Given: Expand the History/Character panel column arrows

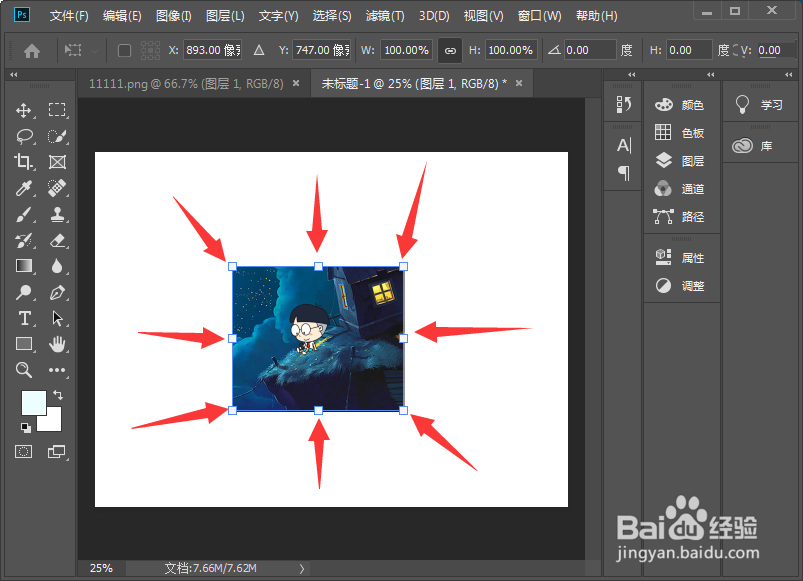Looking at the screenshot, I should coord(631,75).
